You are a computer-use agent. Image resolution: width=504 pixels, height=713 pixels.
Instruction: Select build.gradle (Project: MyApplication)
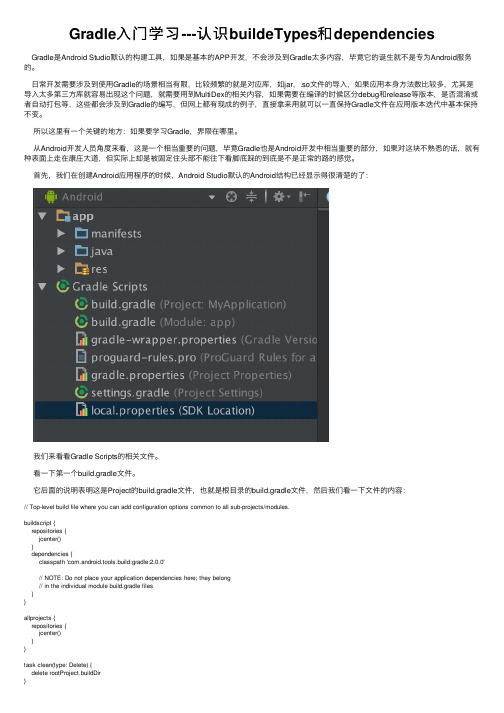click(x=180, y=304)
